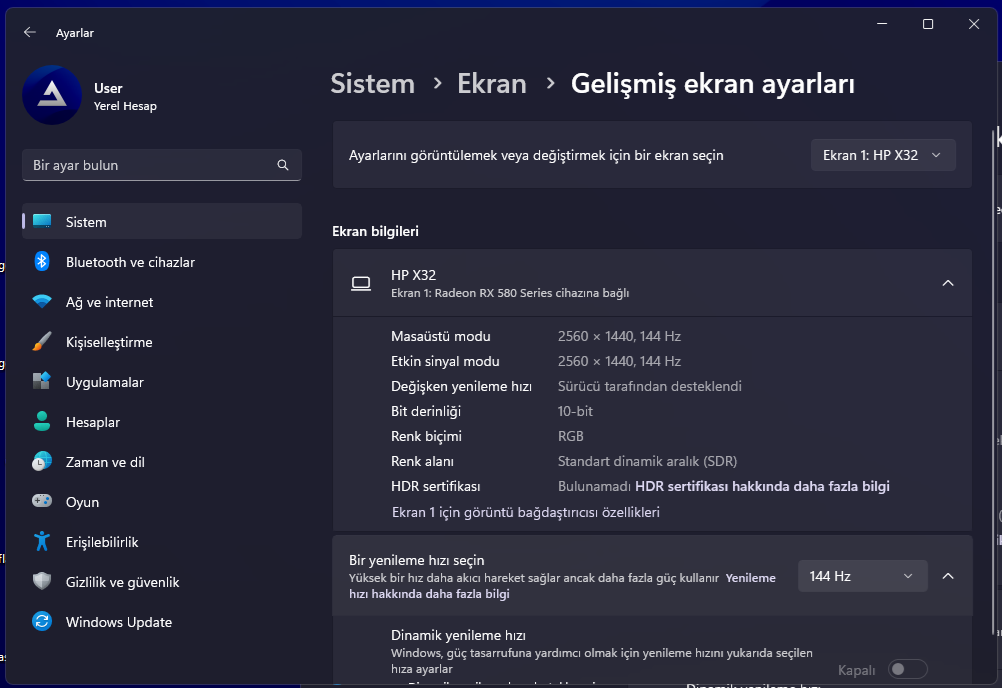Click the User Yerel Hesap name

point(125,96)
